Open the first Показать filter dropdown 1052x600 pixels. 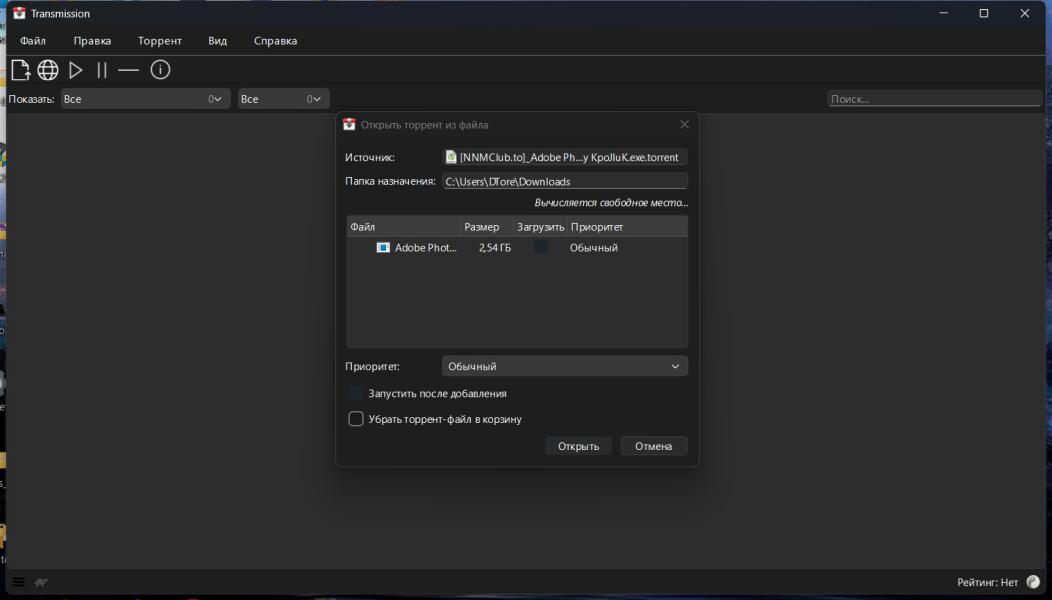coord(145,99)
